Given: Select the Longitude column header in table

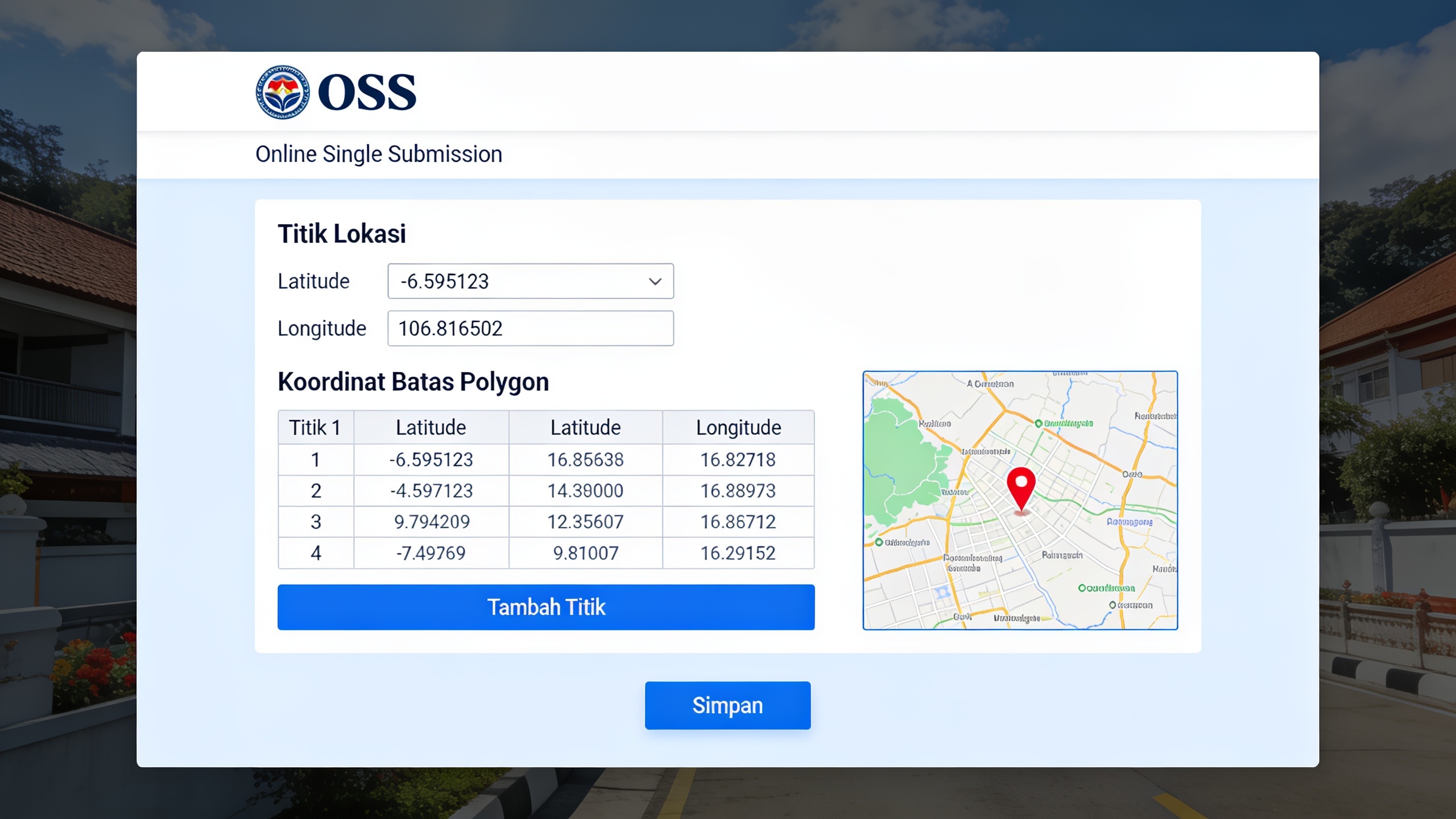Looking at the screenshot, I should [x=738, y=427].
